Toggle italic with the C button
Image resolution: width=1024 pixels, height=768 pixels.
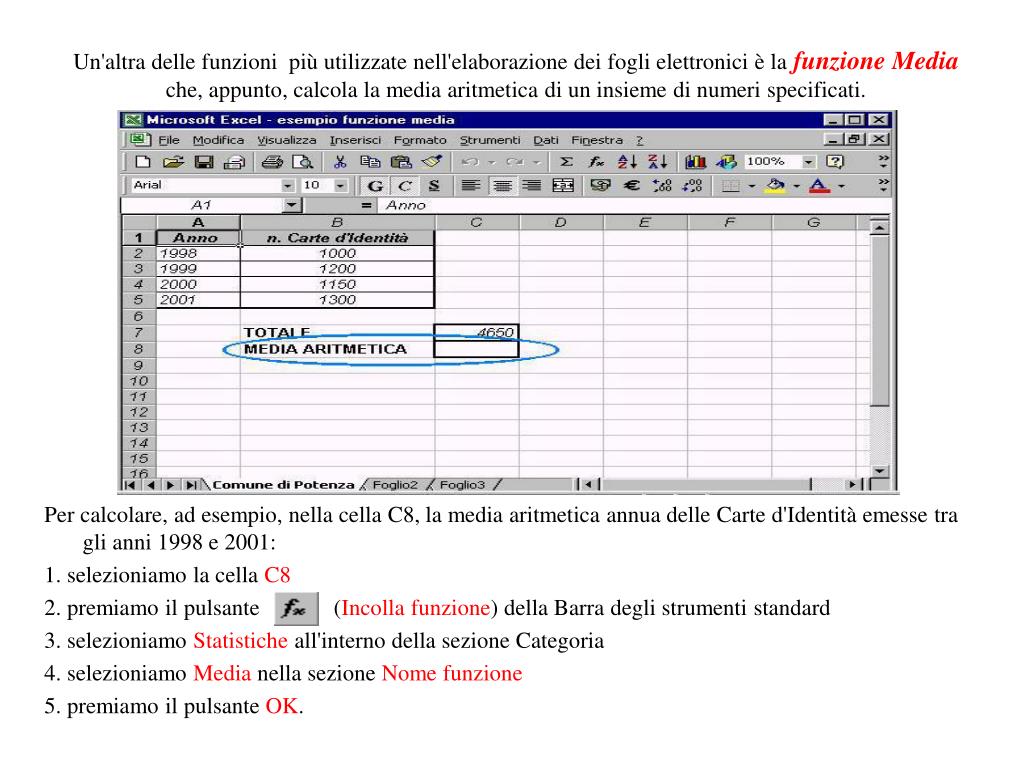405,186
